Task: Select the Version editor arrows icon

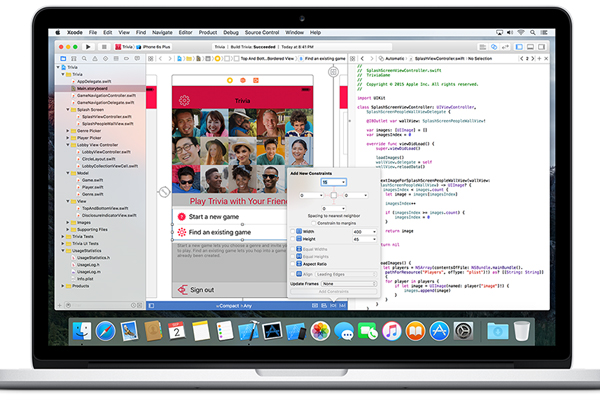Action: (505, 47)
